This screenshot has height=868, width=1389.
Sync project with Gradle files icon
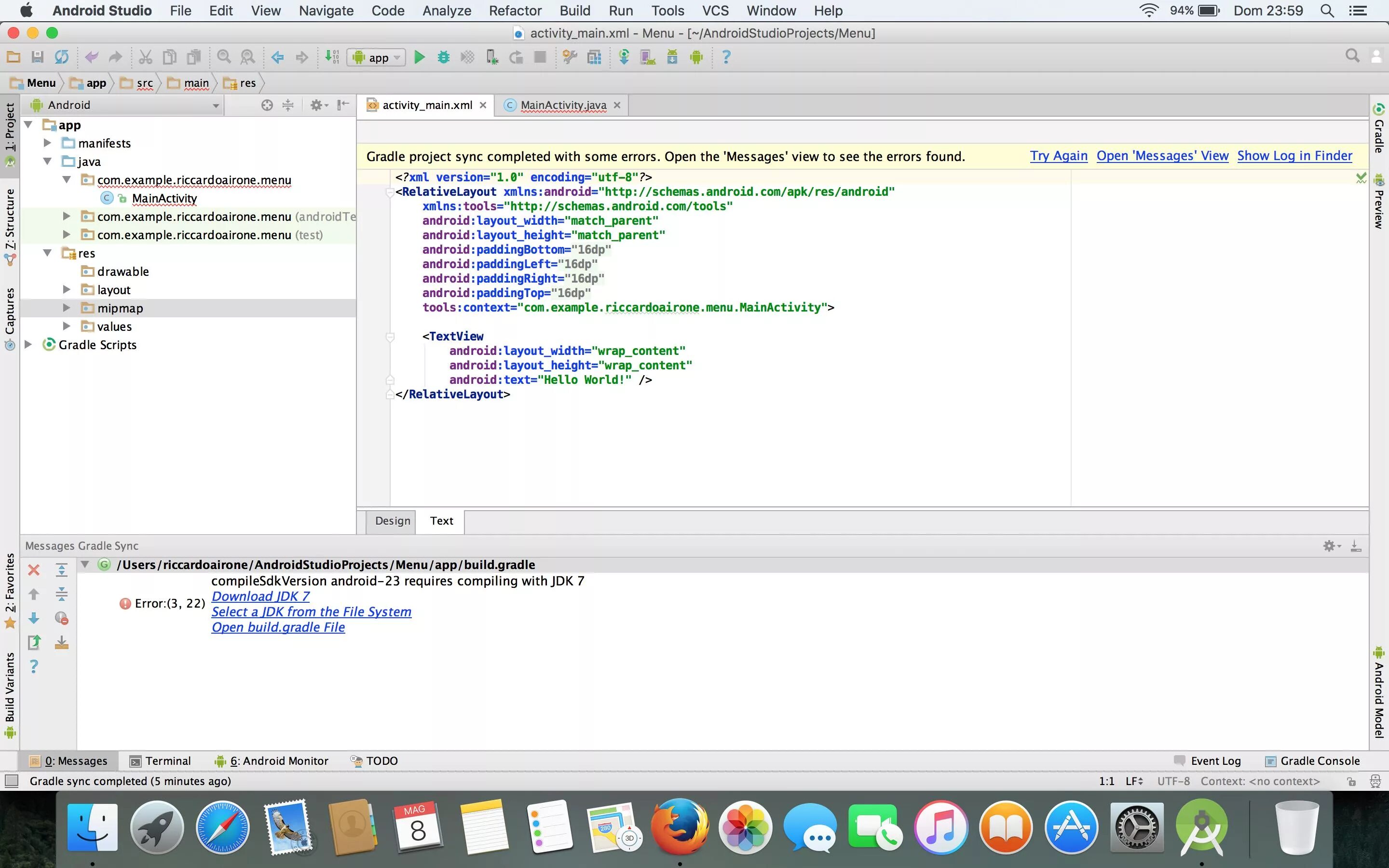pyautogui.click(x=624, y=57)
